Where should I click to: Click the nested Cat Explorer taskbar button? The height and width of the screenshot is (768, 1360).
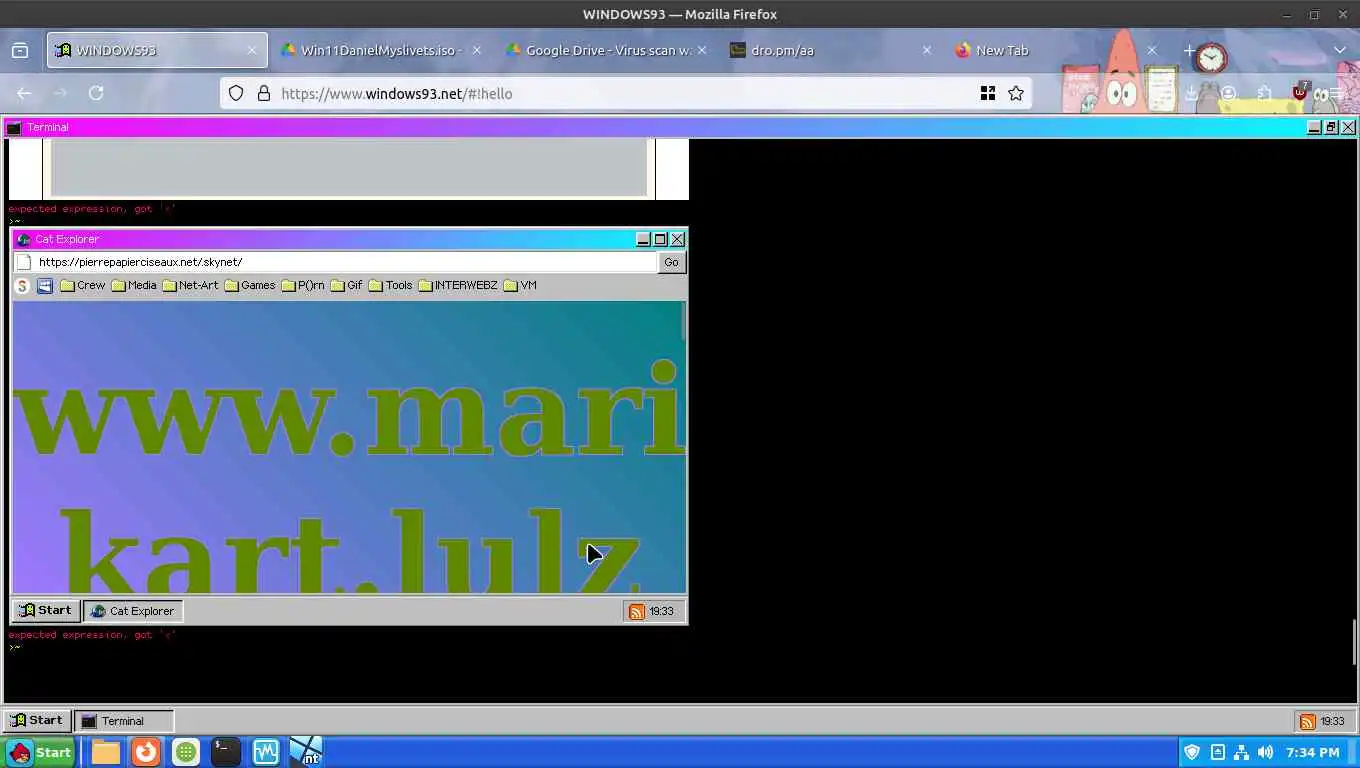pyautogui.click(x=133, y=611)
